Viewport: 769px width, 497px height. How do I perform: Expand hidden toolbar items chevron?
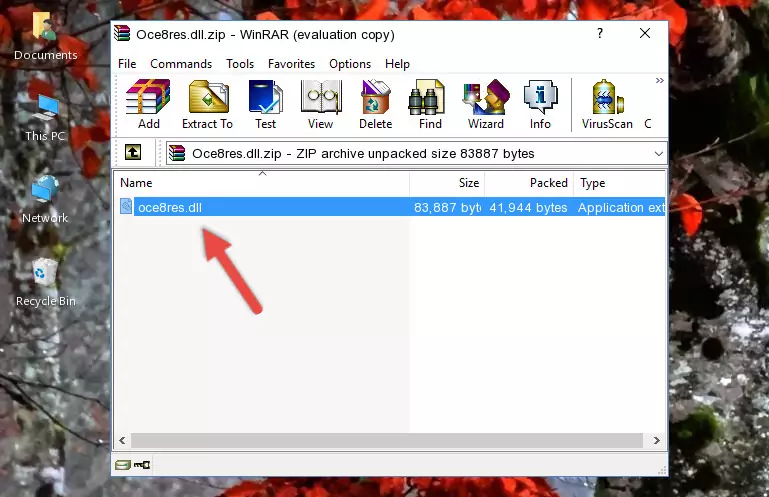(660, 80)
